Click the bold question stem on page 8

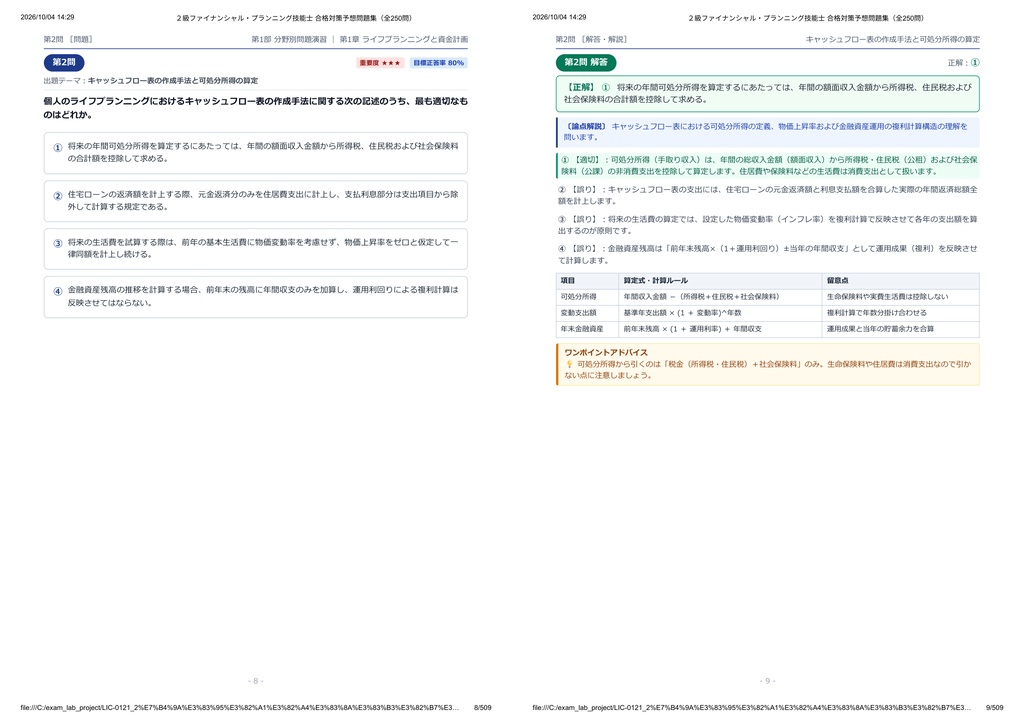pyautogui.click(x=255, y=108)
